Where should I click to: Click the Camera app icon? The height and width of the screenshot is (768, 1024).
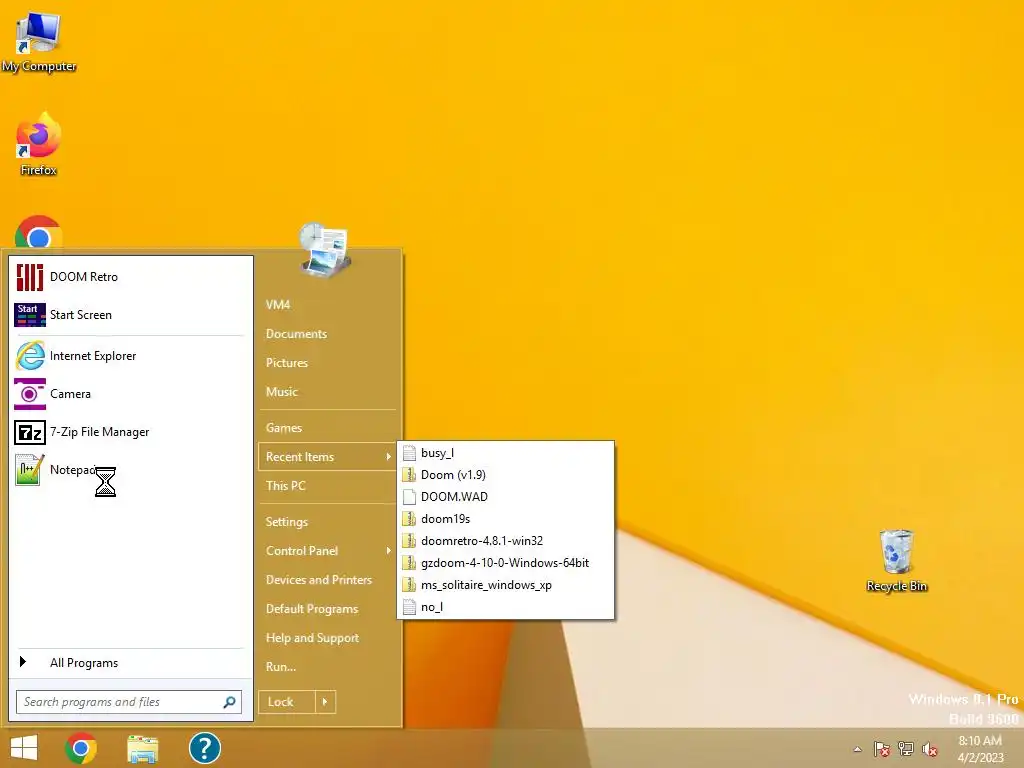click(x=30, y=394)
